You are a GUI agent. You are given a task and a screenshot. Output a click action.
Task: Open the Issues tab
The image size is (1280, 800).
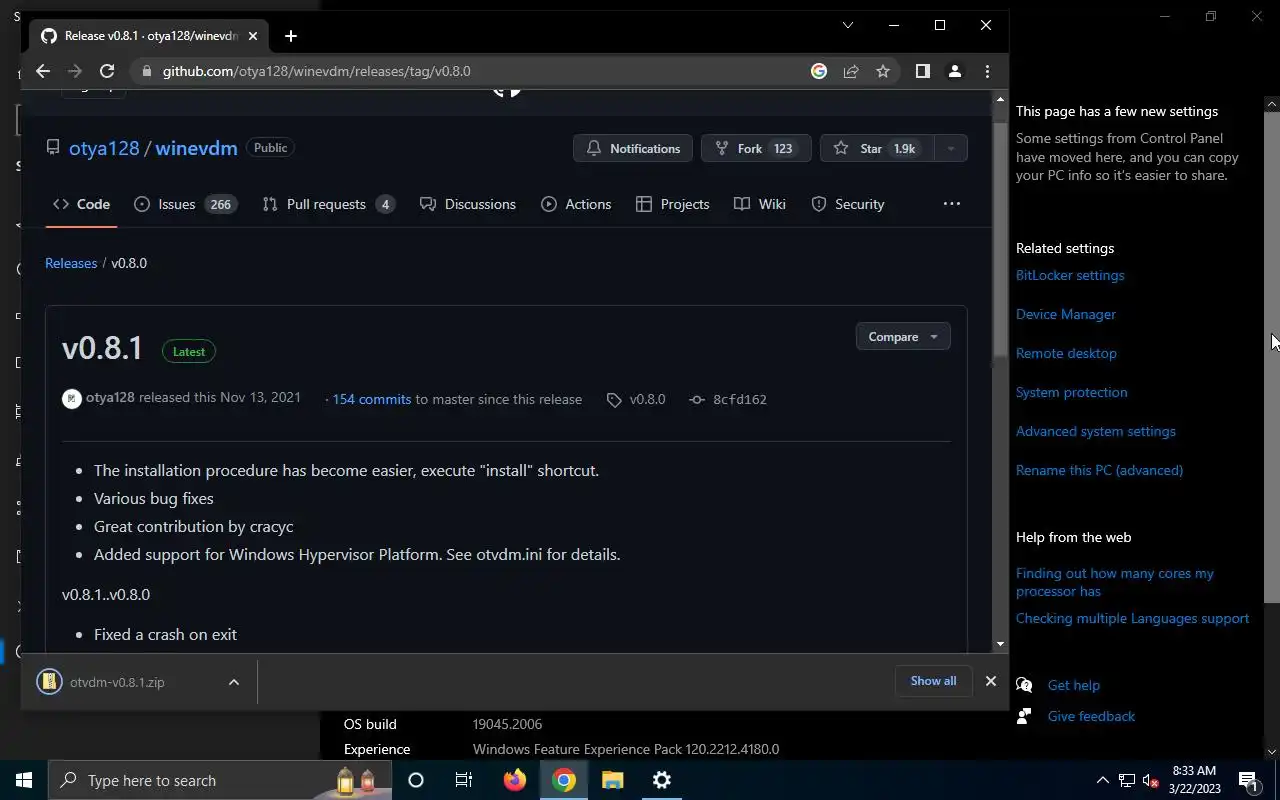(185, 204)
